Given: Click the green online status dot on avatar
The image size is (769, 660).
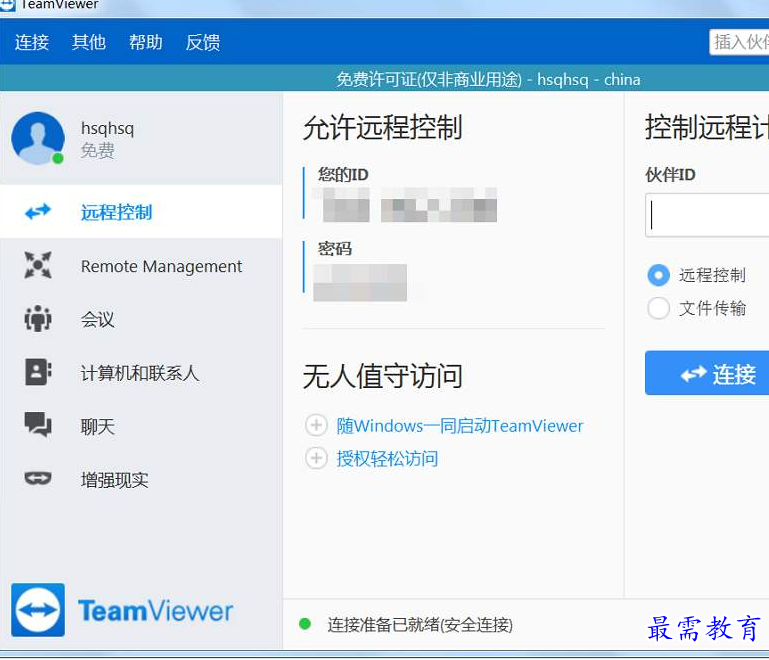Looking at the screenshot, I should pos(58,158).
